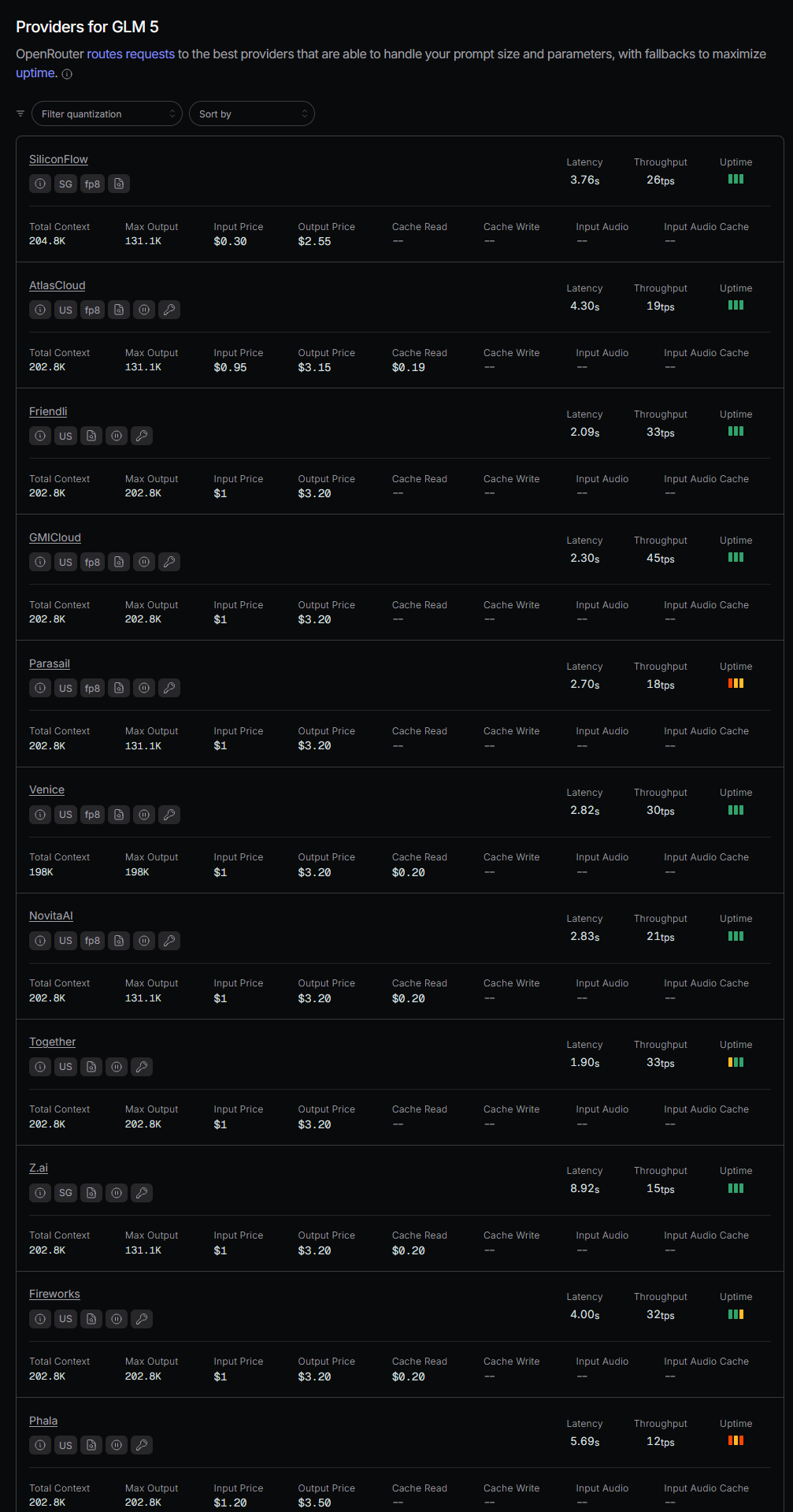Click the key icon under AtlasCloud

pos(169,310)
